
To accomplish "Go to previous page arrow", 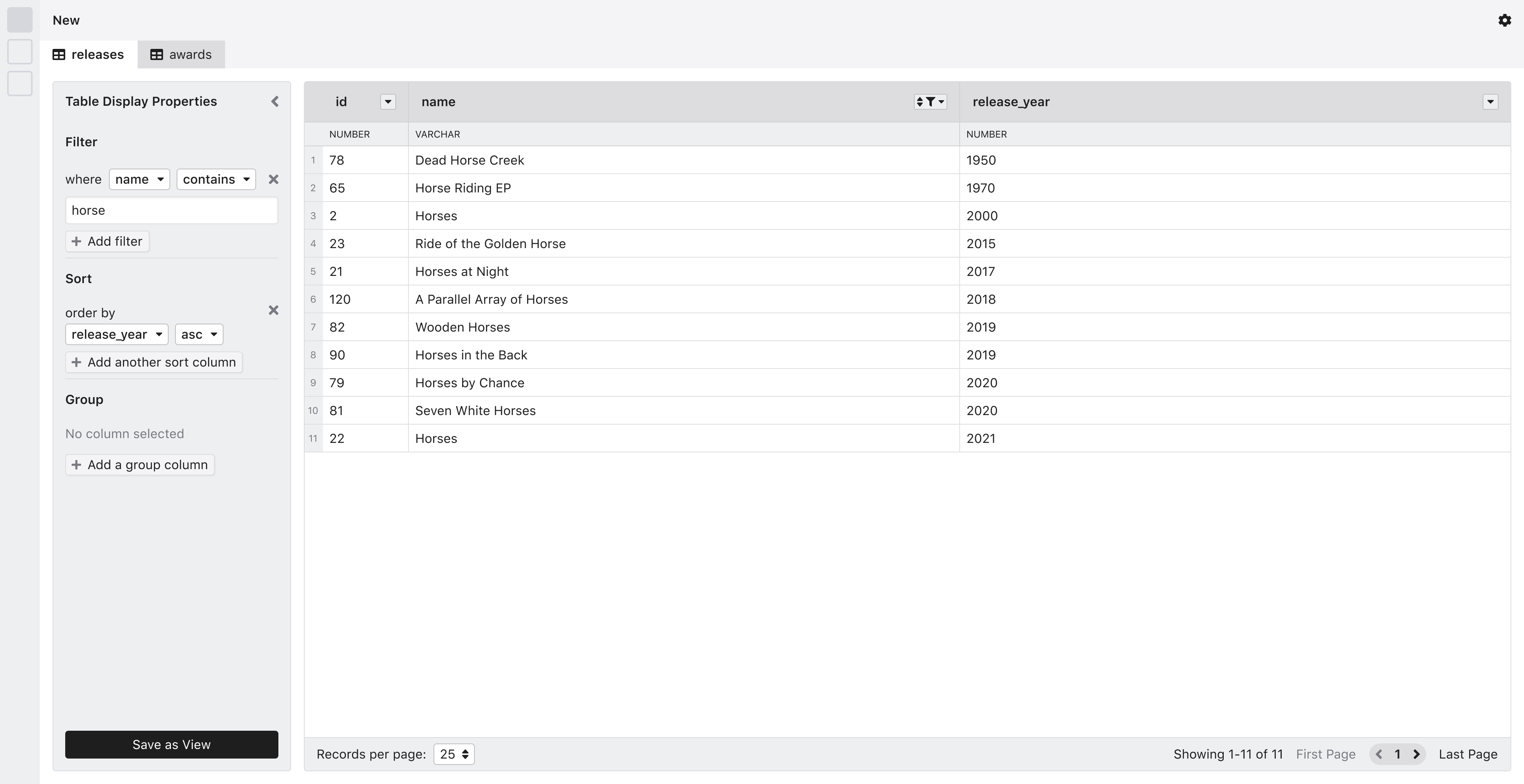I will (1379, 754).
